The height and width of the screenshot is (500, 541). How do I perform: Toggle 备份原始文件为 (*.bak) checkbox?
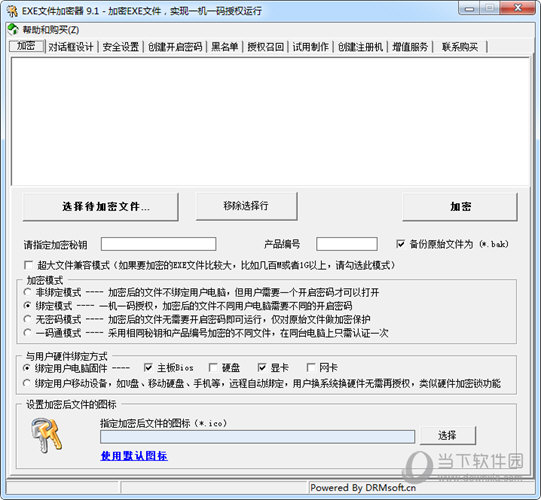pos(400,244)
